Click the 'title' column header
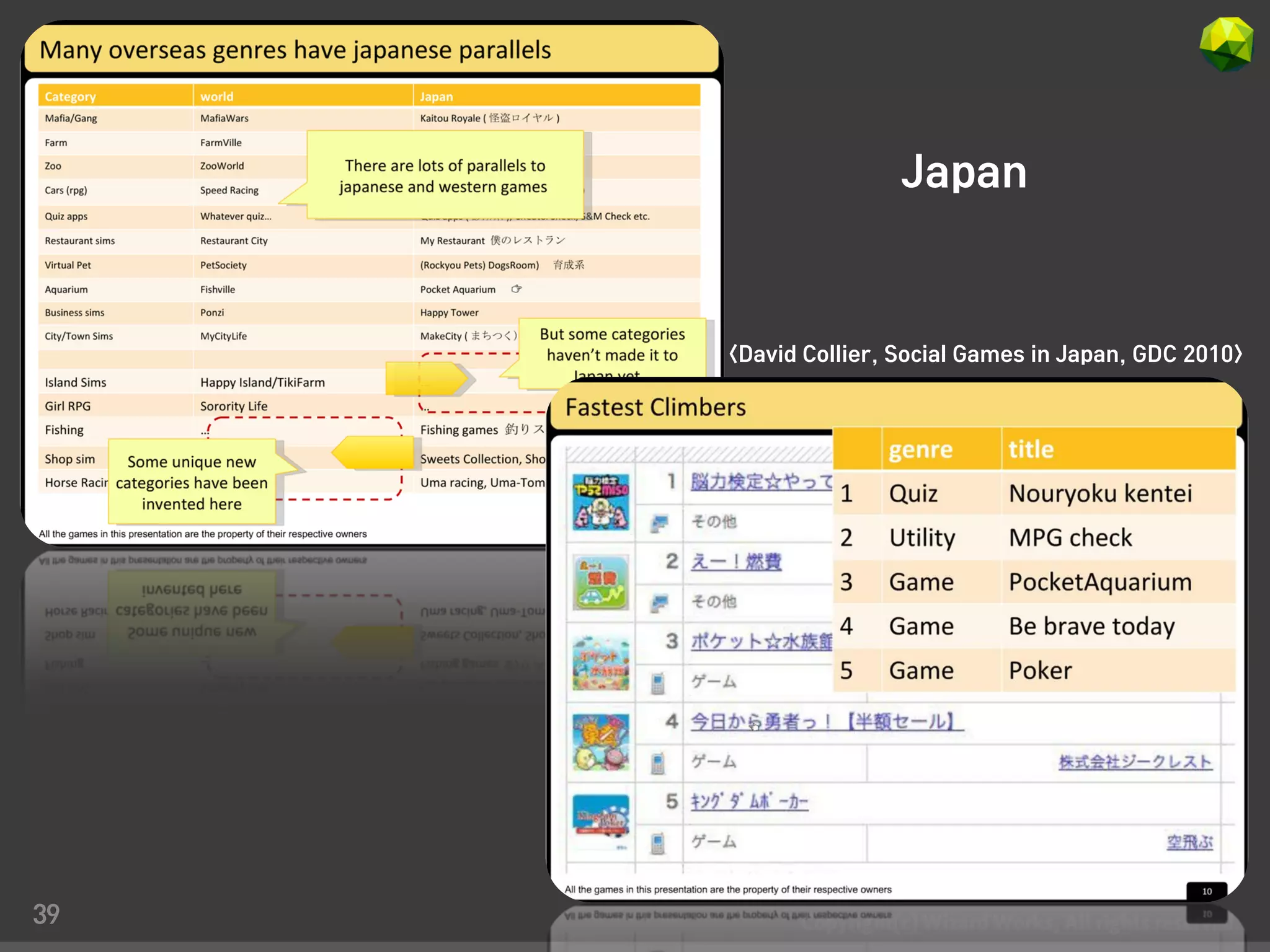This screenshot has width=1270, height=952. point(1118,449)
